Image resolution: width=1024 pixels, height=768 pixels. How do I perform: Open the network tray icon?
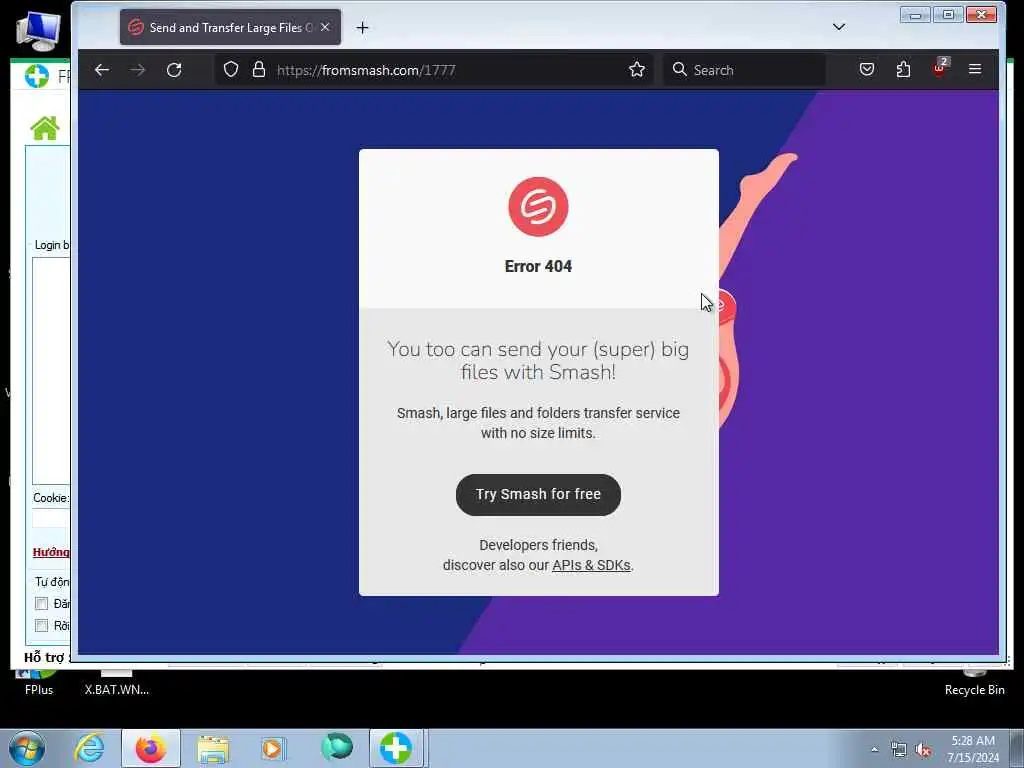[899, 750]
